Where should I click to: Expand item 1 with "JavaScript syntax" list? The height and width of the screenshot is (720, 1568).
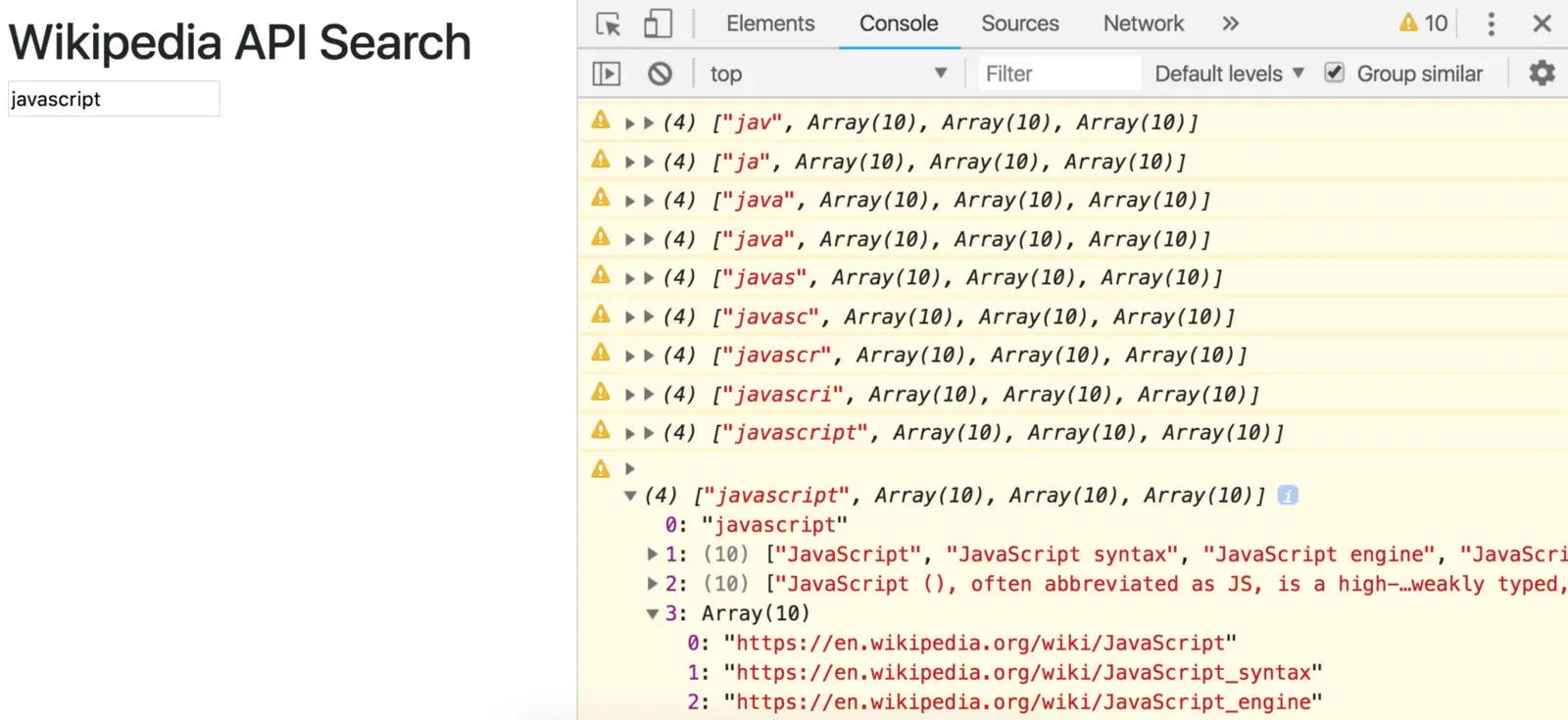pyautogui.click(x=653, y=554)
